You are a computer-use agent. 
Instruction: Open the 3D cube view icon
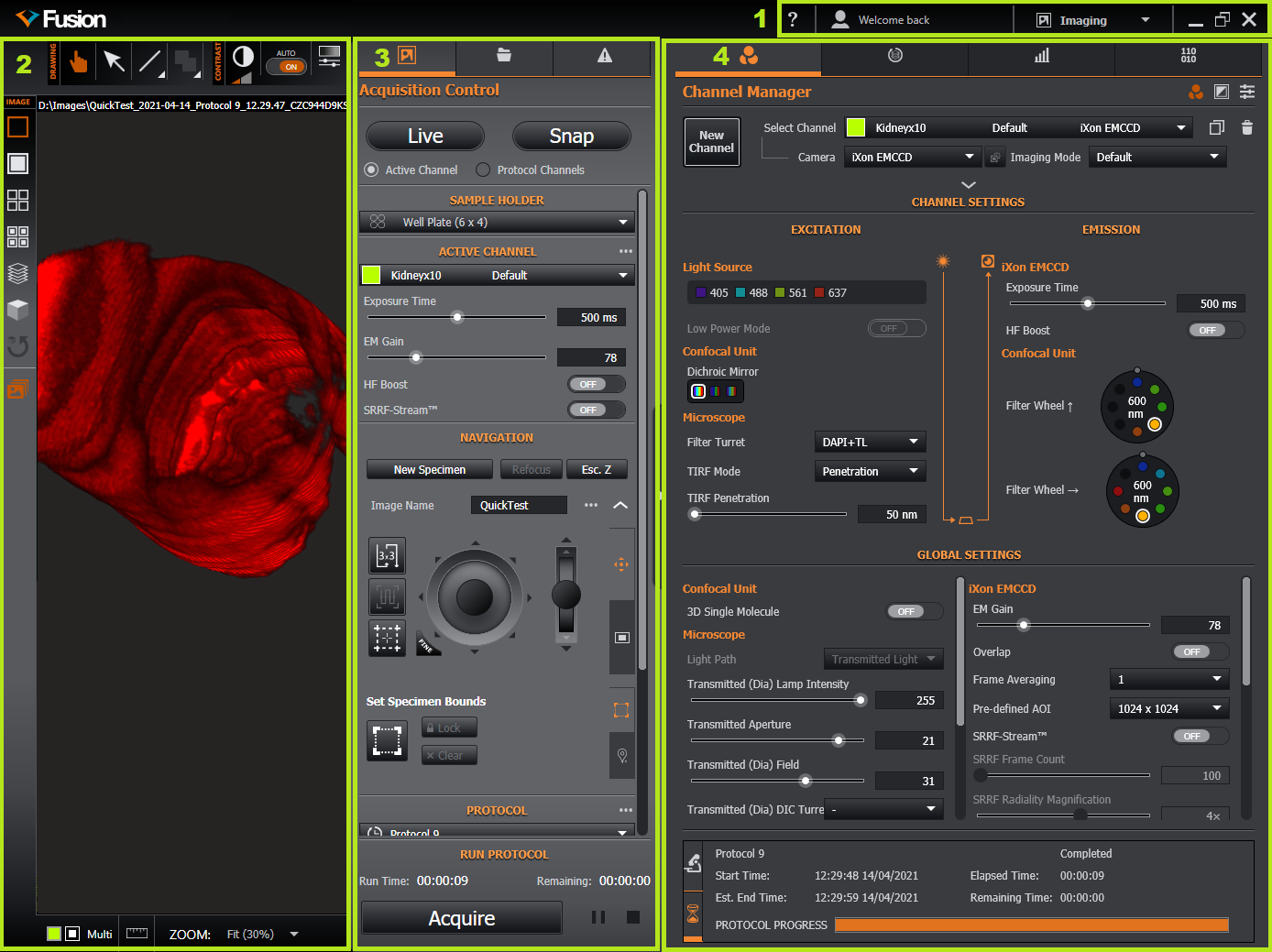pos(17,310)
